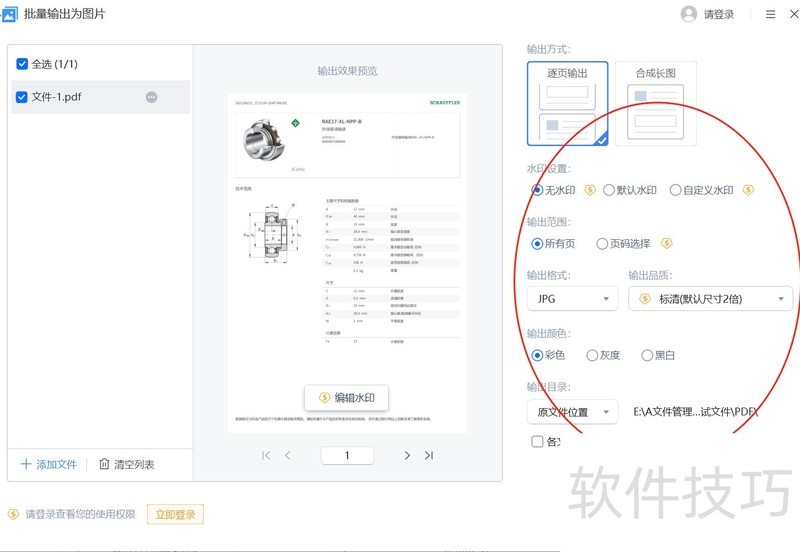Select the 默认水印 radio option
Viewport: 800px width, 552px height.
pos(609,190)
